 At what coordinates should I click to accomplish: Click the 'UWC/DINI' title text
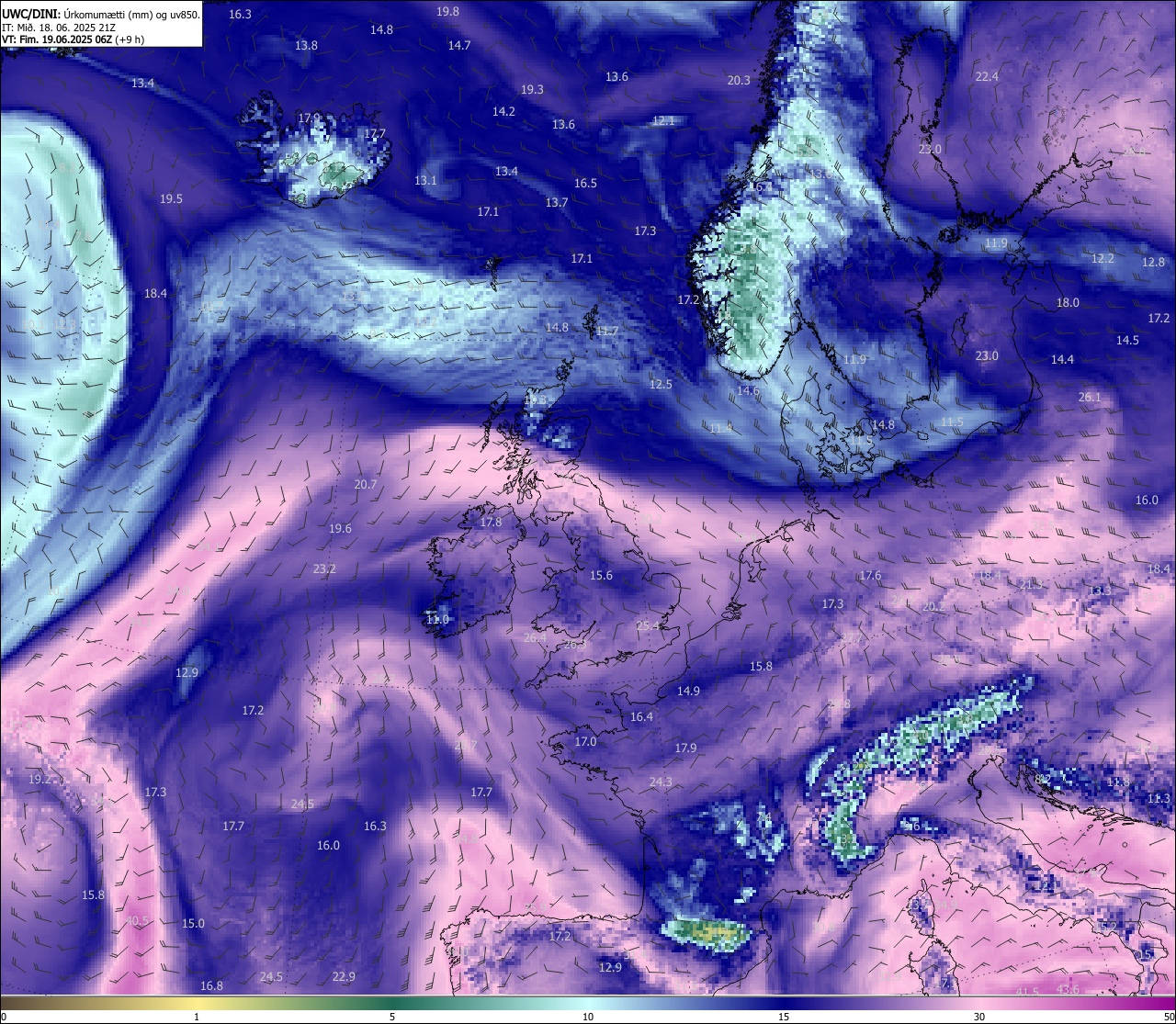32,16
